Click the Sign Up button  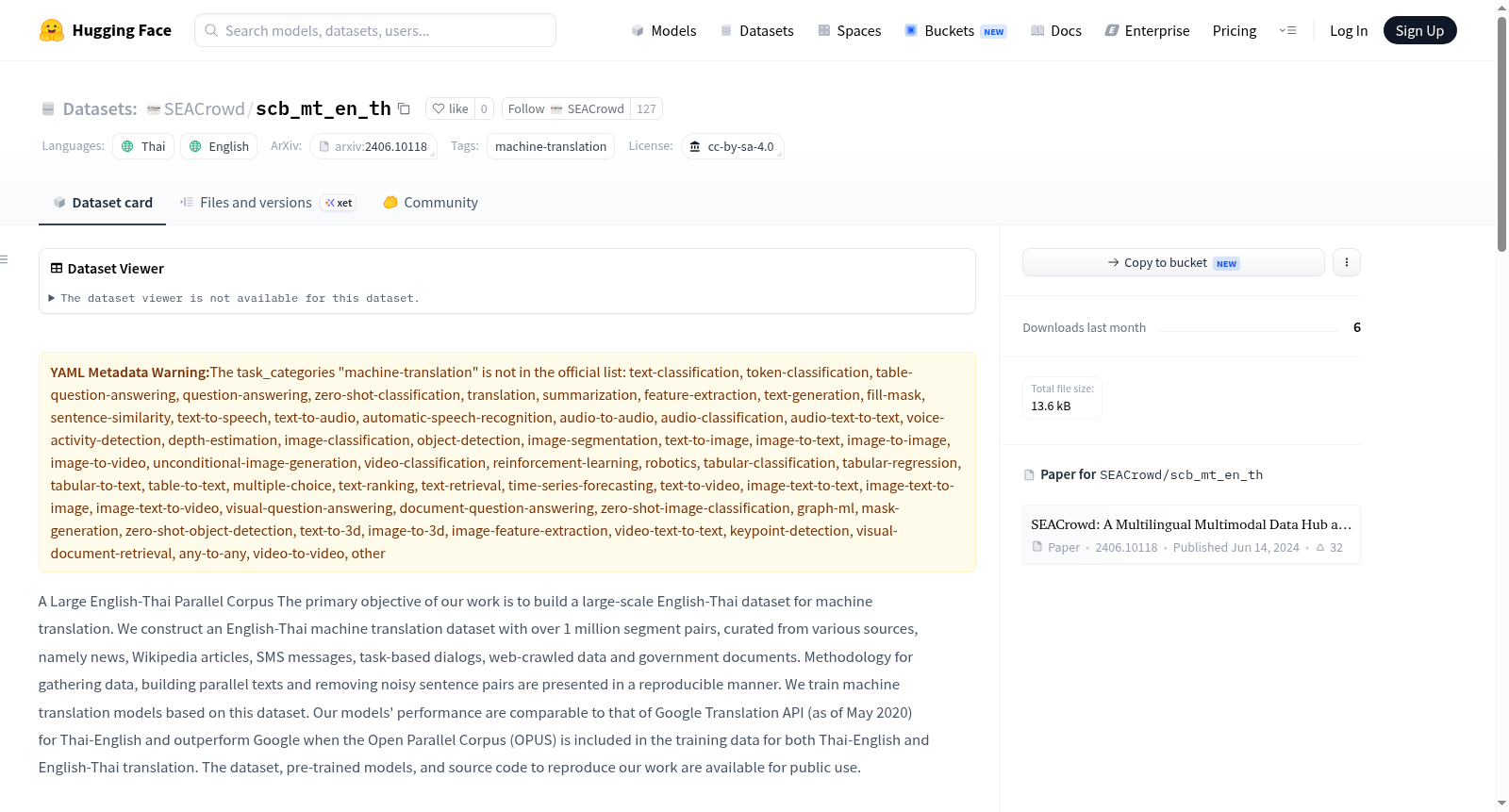pyautogui.click(x=1419, y=30)
